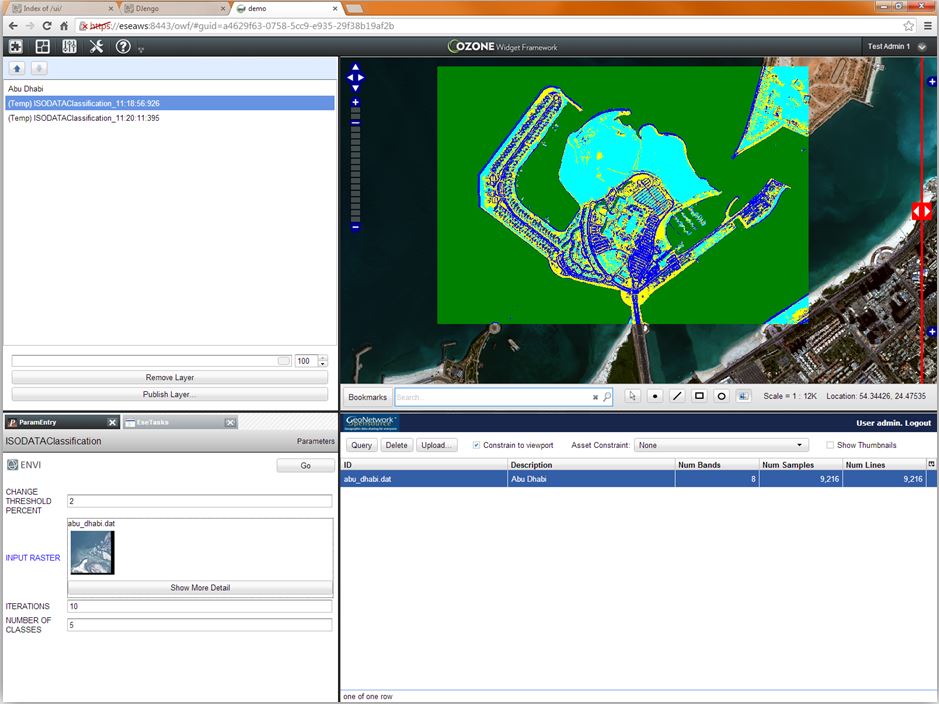This screenshot has height=704, width=939.
Task: Select the line drawing tool
Action: (677, 396)
